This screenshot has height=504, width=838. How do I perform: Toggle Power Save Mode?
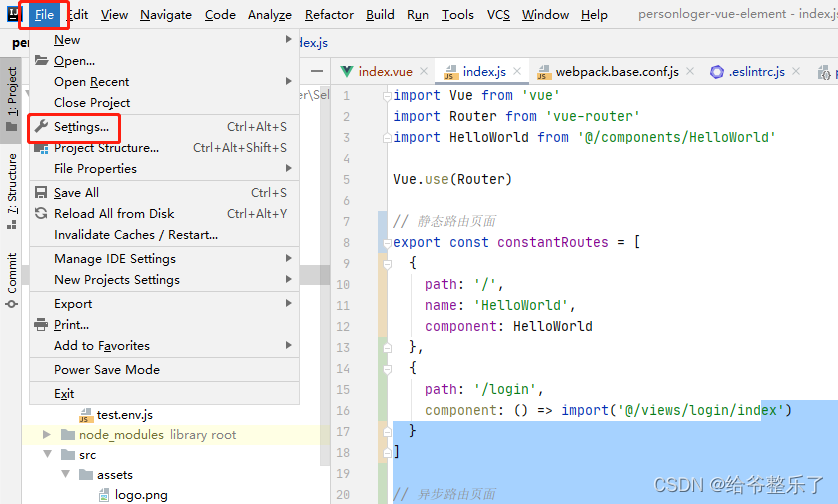point(164,370)
